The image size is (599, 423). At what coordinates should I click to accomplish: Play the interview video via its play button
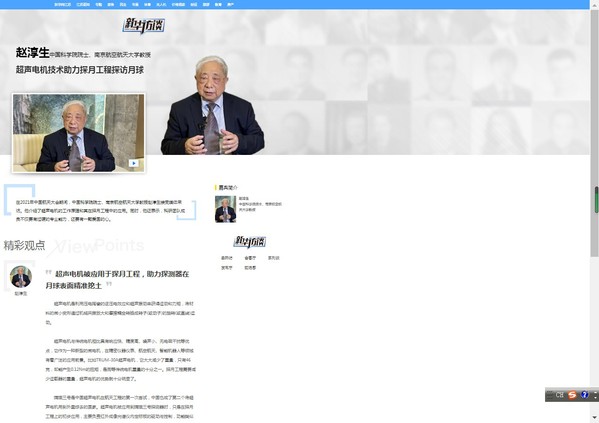pos(133,163)
